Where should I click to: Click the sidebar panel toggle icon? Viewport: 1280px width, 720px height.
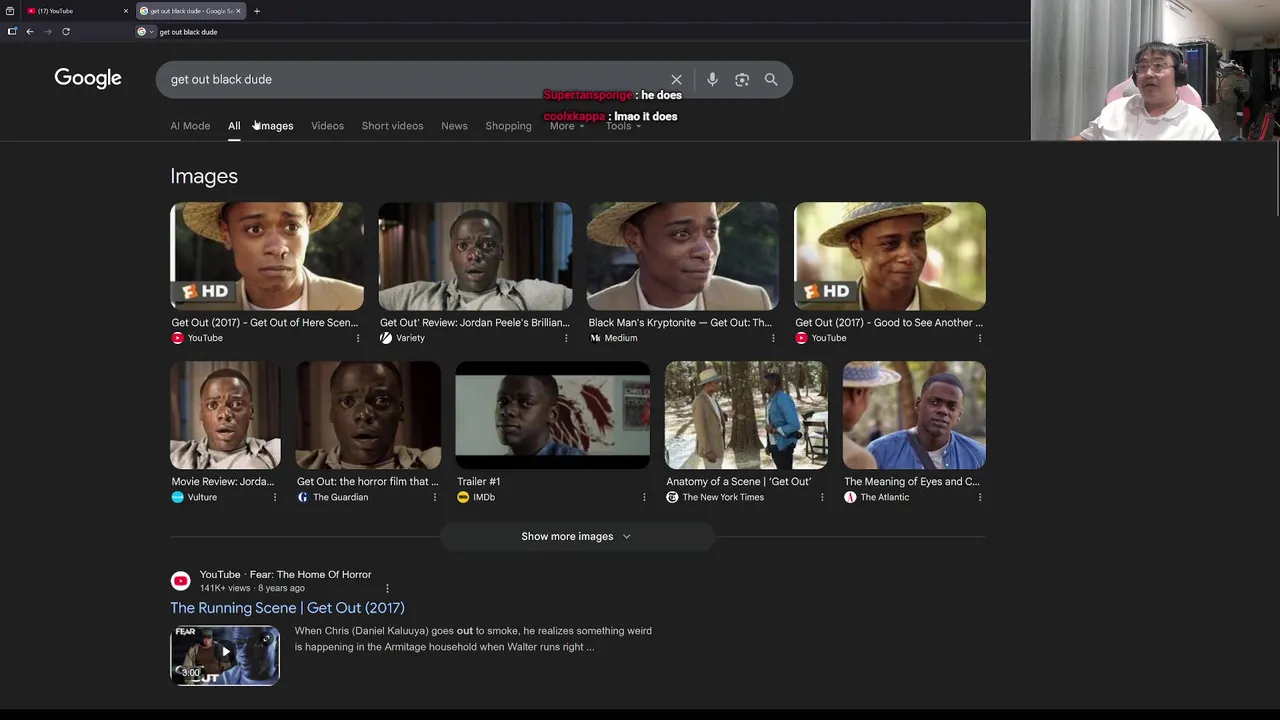[x=12, y=31]
